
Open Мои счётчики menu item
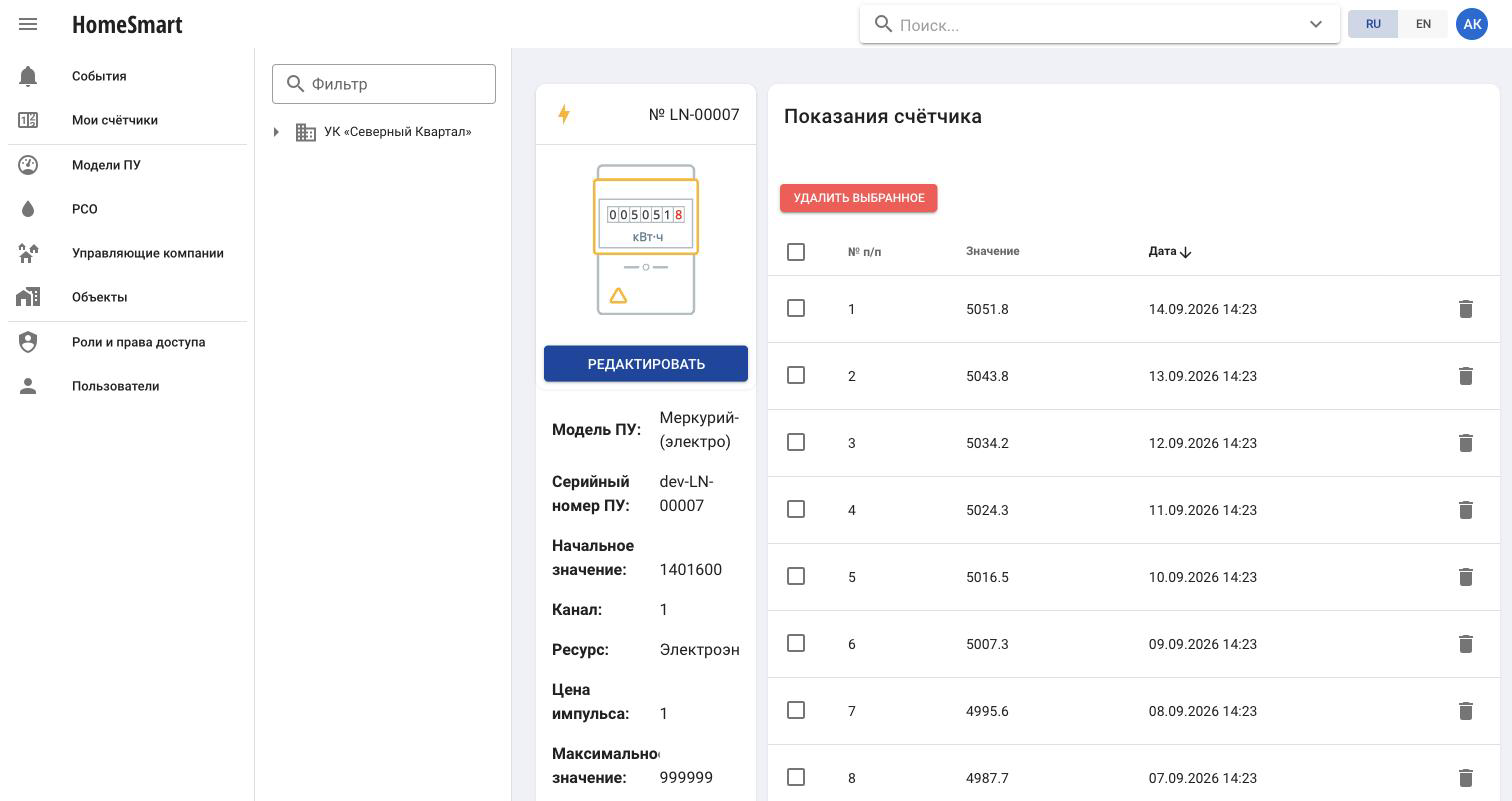coord(127,120)
